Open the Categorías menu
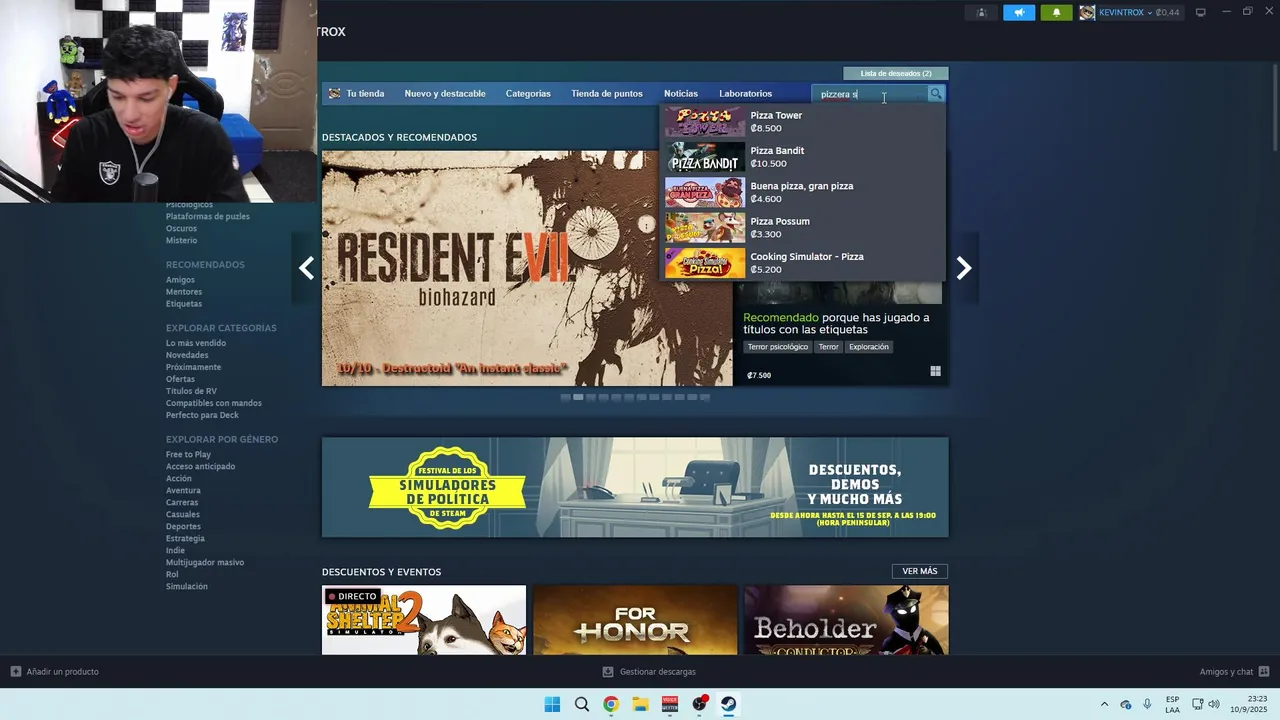The height and width of the screenshot is (720, 1280). 528,94
